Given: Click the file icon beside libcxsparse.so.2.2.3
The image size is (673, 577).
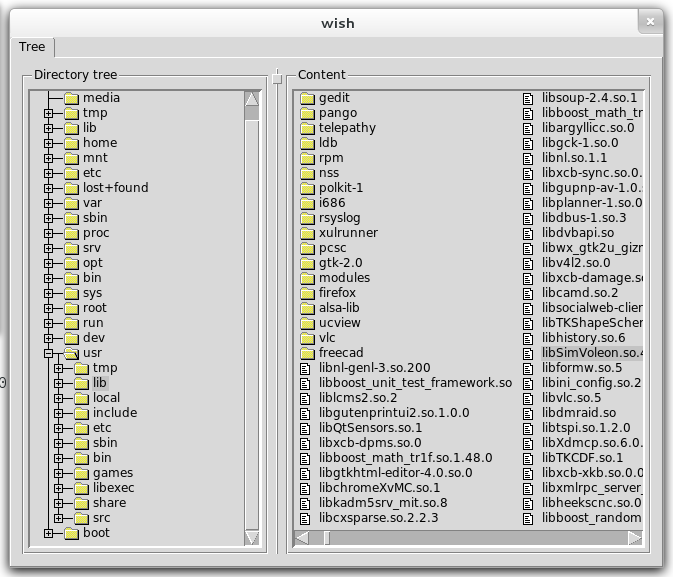Looking at the screenshot, I should pos(305,519).
